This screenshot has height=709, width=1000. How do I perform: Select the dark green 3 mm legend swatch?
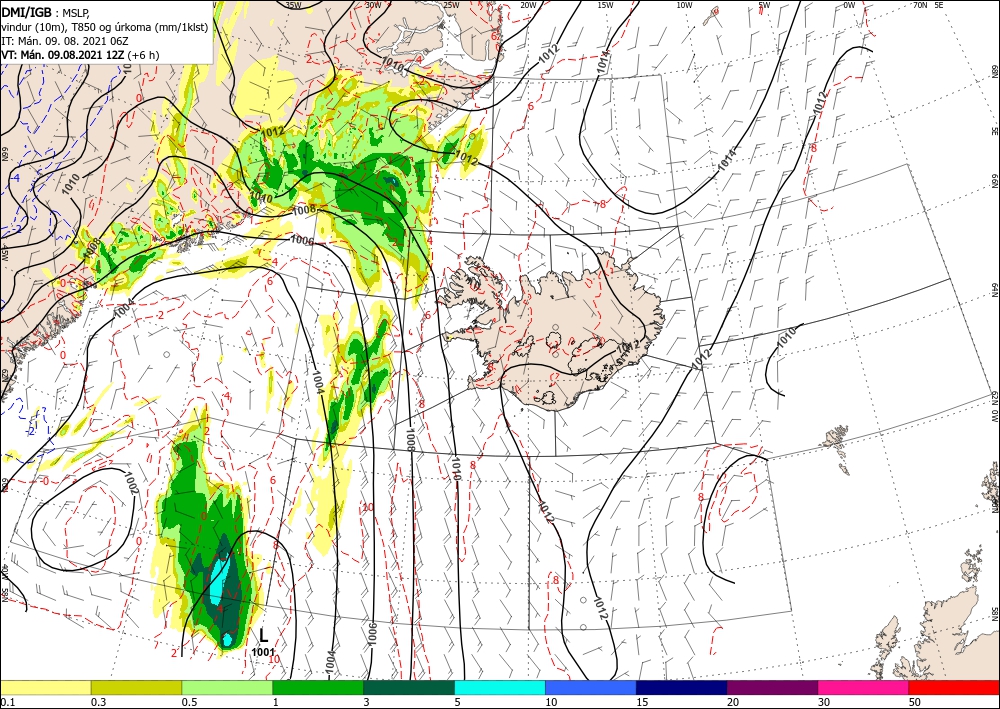[409, 687]
